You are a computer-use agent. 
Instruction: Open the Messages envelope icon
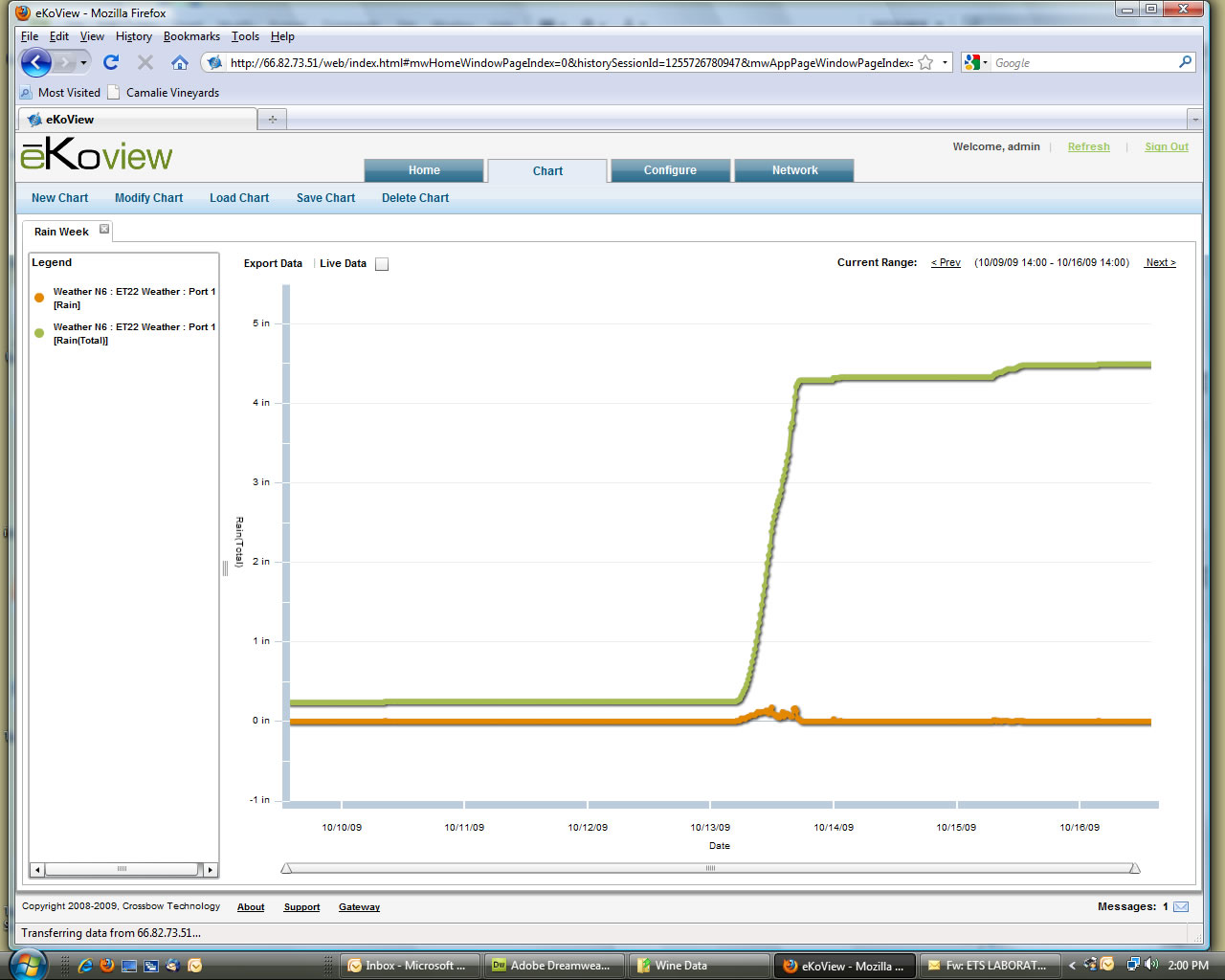1181,906
